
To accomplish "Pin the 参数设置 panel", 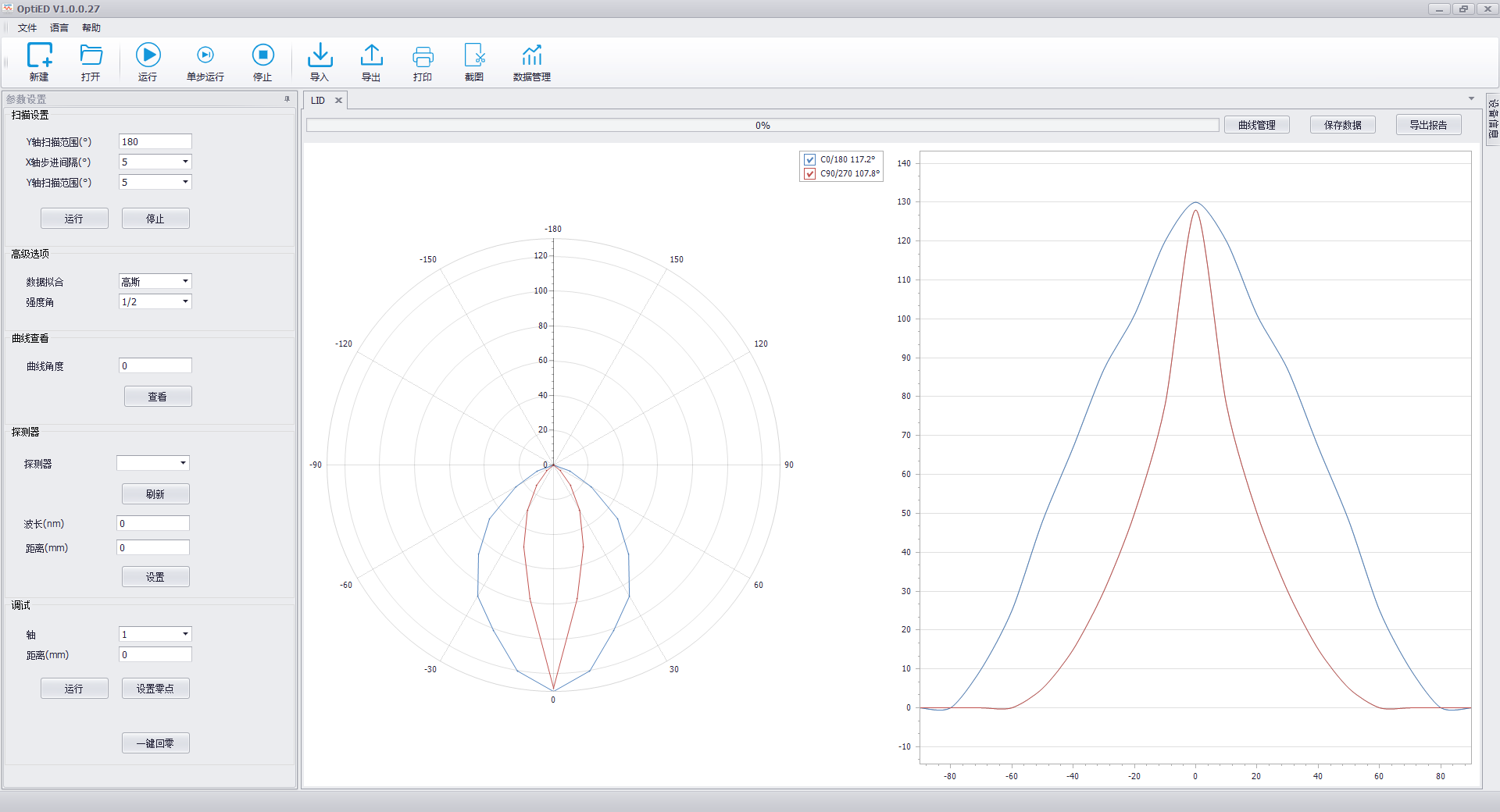I will tap(287, 99).
